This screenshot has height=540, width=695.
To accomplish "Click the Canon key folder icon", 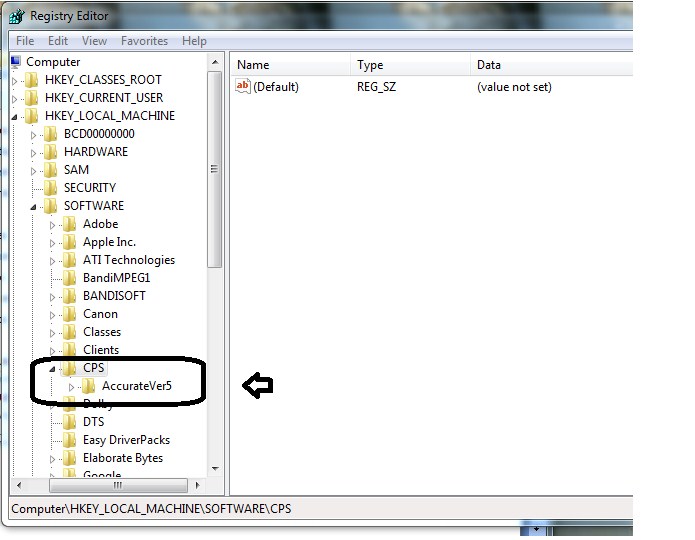I will tap(69, 314).
